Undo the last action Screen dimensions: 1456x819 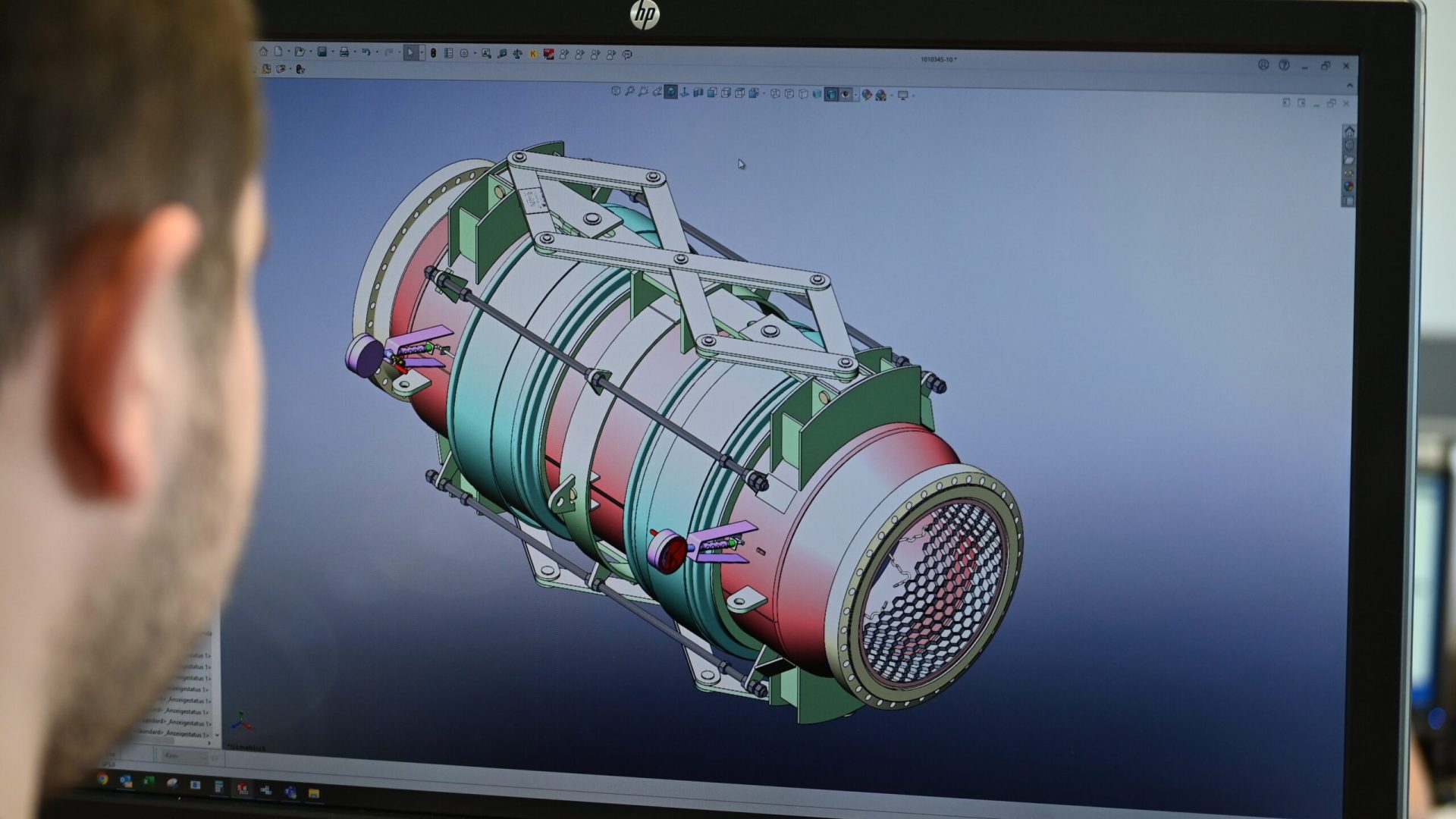(x=366, y=52)
